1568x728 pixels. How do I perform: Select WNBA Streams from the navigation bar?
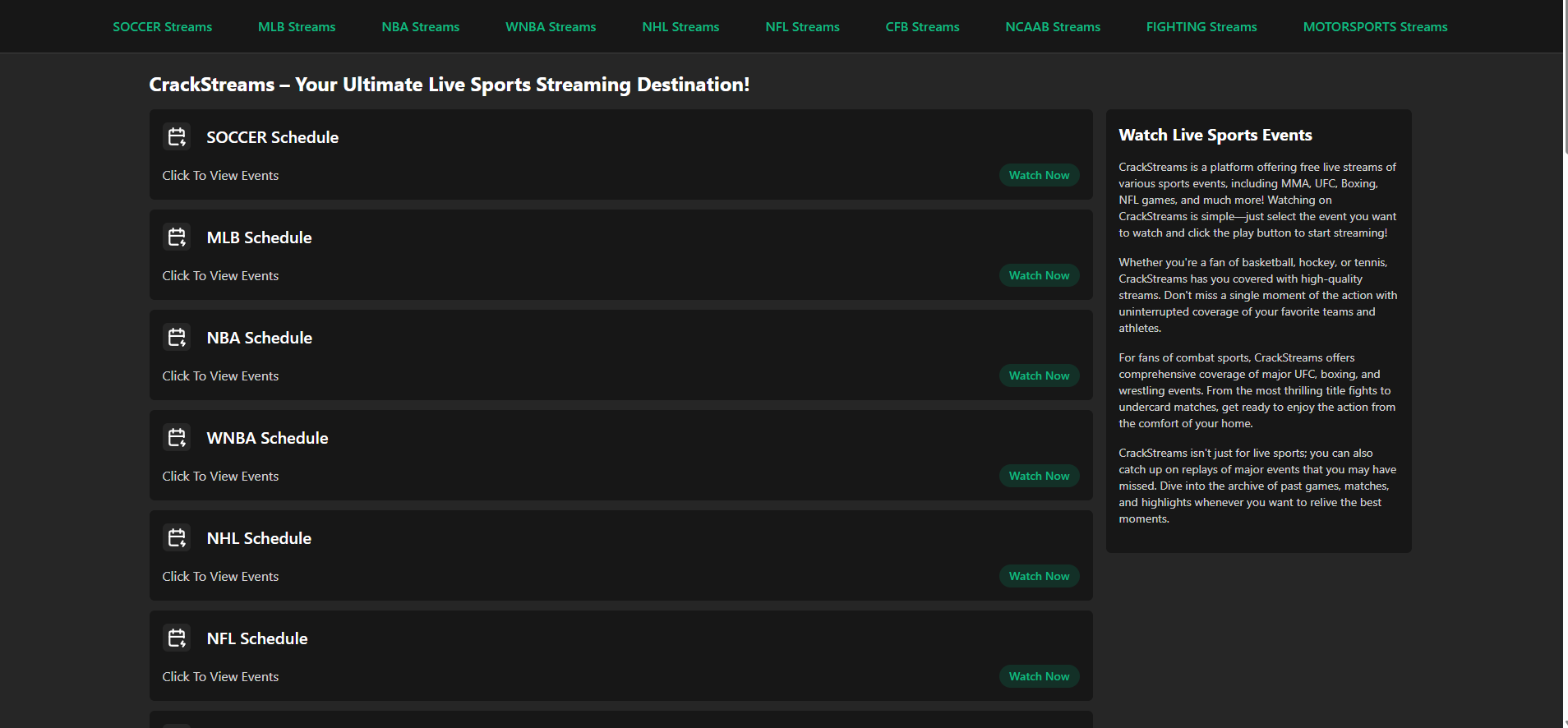[551, 27]
